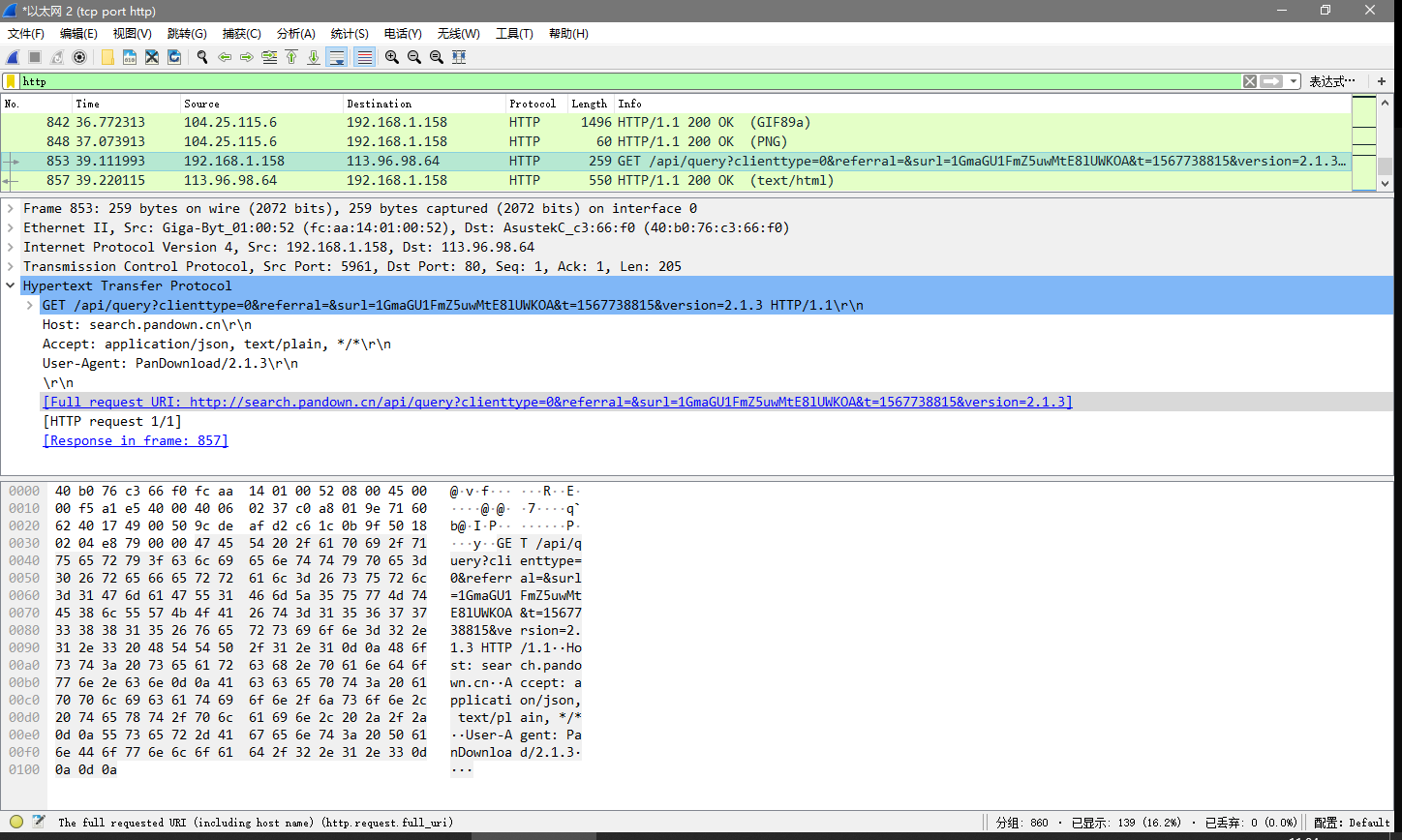The width and height of the screenshot is (1402, 840).
Task: Open the find packet magnifier icon
Action: [202, 56]
